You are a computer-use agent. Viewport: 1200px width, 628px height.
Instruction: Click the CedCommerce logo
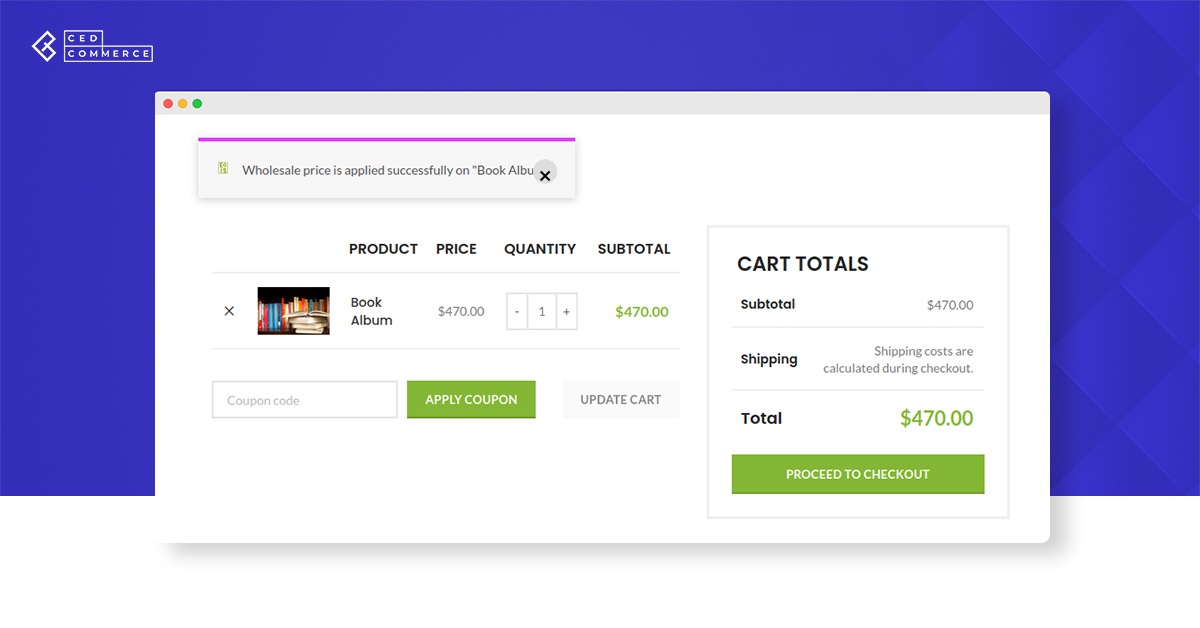(92, 46)
